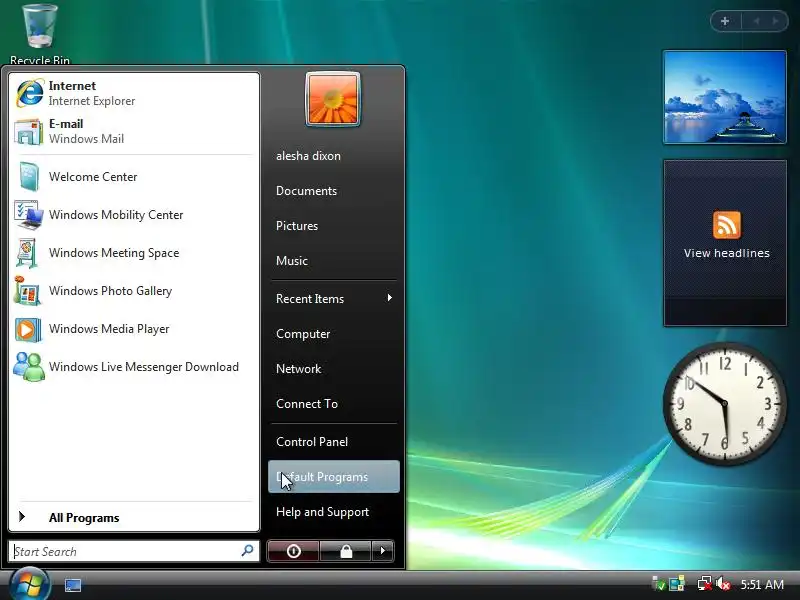Click the Windows Mobility Center icon
This screenshot has height=600, width=800.
29,215
